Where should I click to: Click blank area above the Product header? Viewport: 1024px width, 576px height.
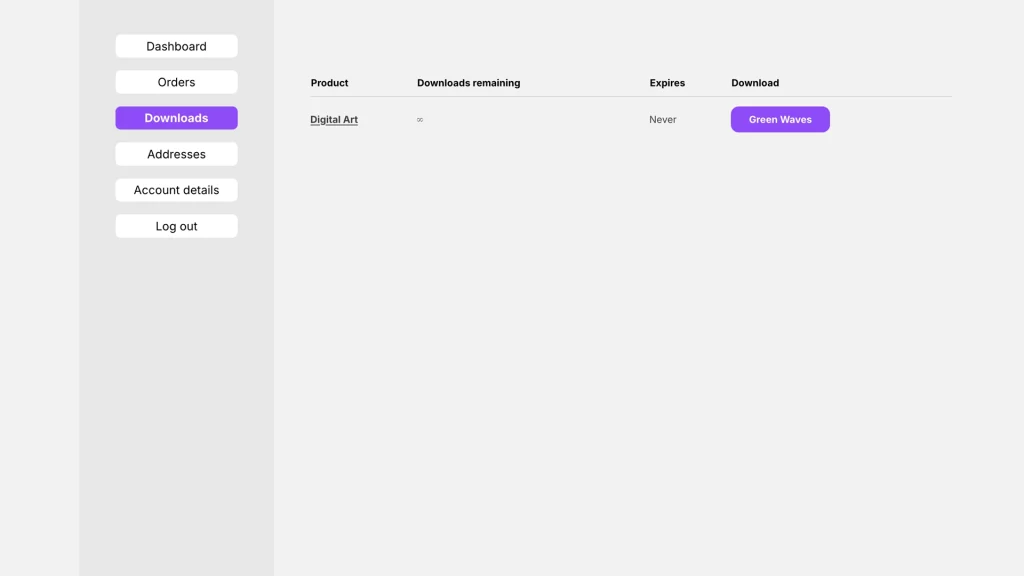tap(330, 40)
